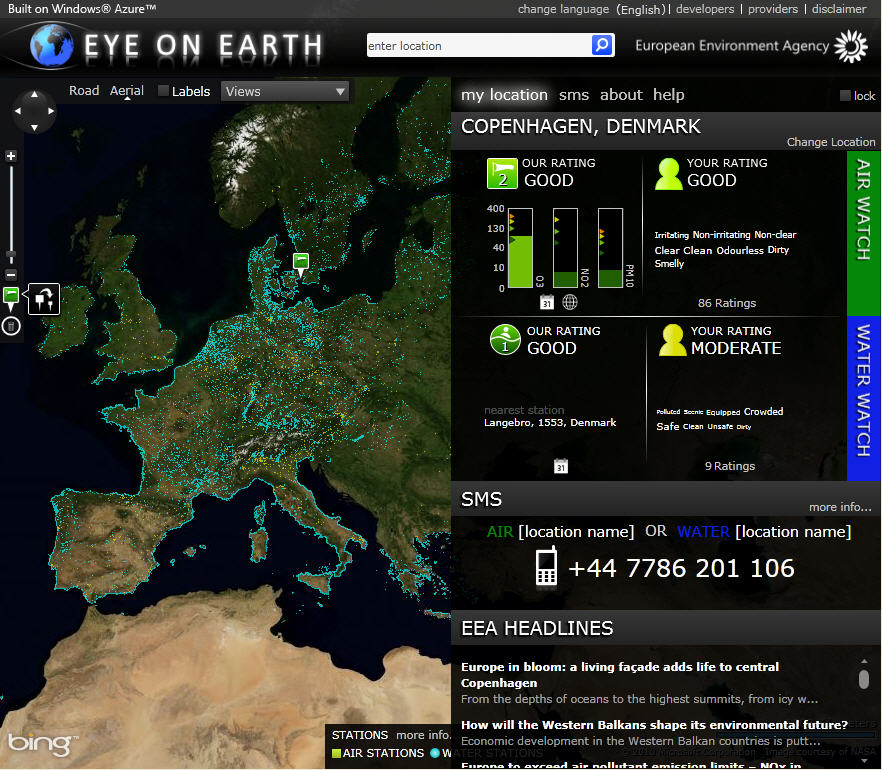The image size is (883, 770).
Task: Click nearest station Langebro, 1553, Denmark
Action: 550,422
